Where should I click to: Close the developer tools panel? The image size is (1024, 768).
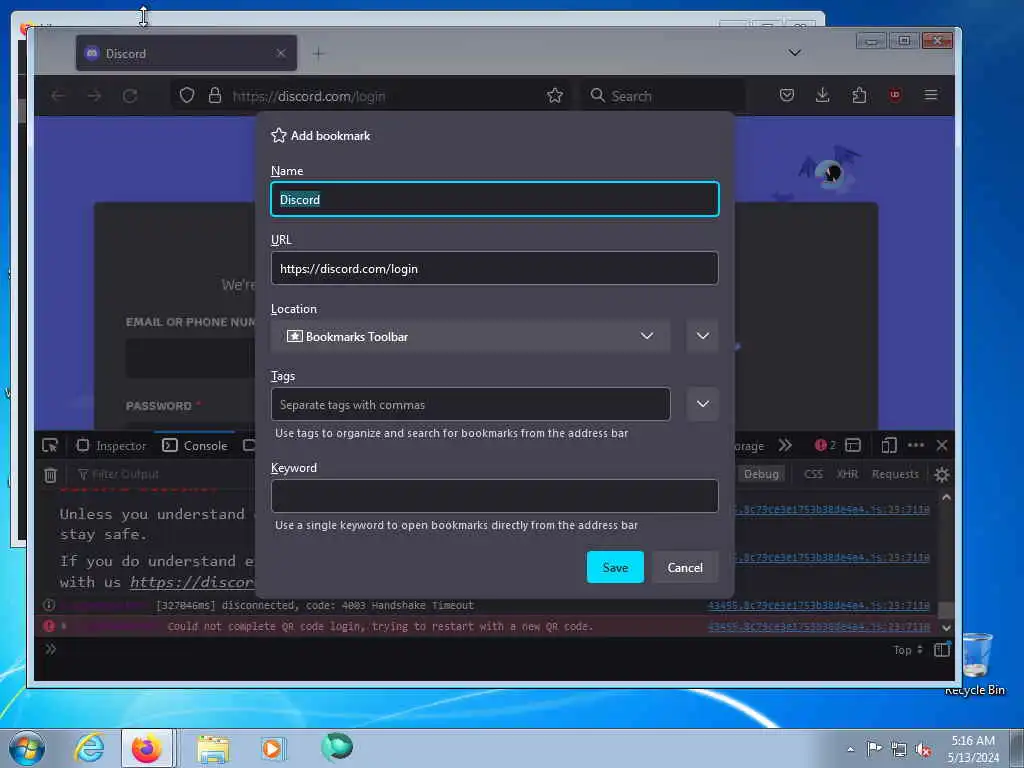coord(942,445)
